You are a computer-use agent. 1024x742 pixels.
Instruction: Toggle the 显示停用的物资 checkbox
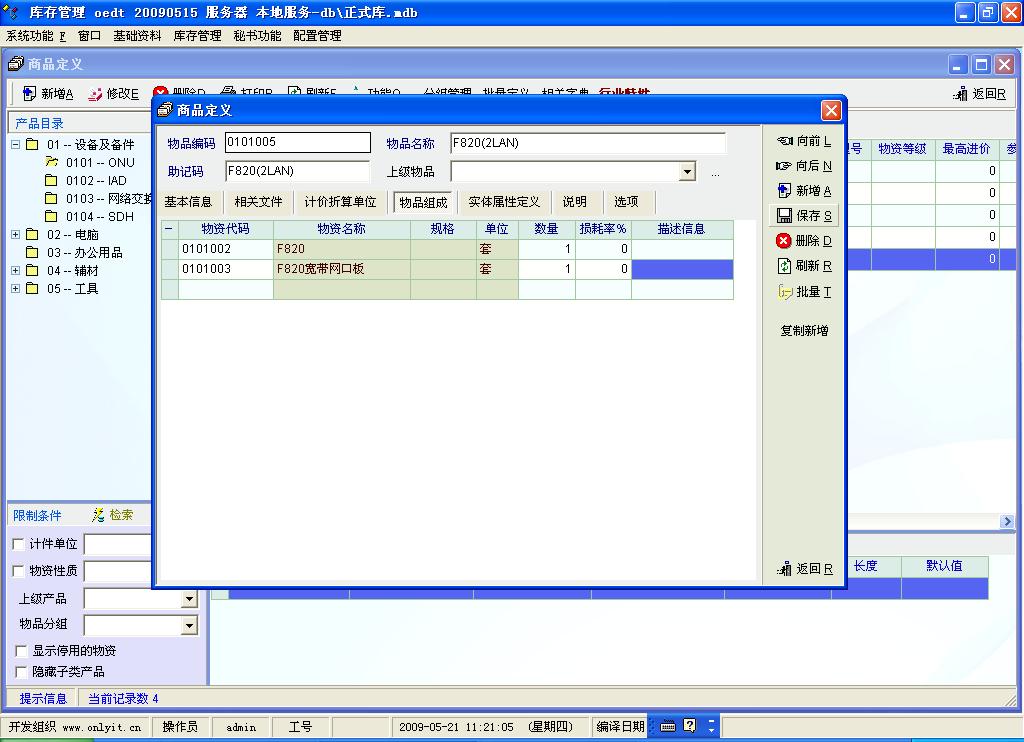click(19, 651)
